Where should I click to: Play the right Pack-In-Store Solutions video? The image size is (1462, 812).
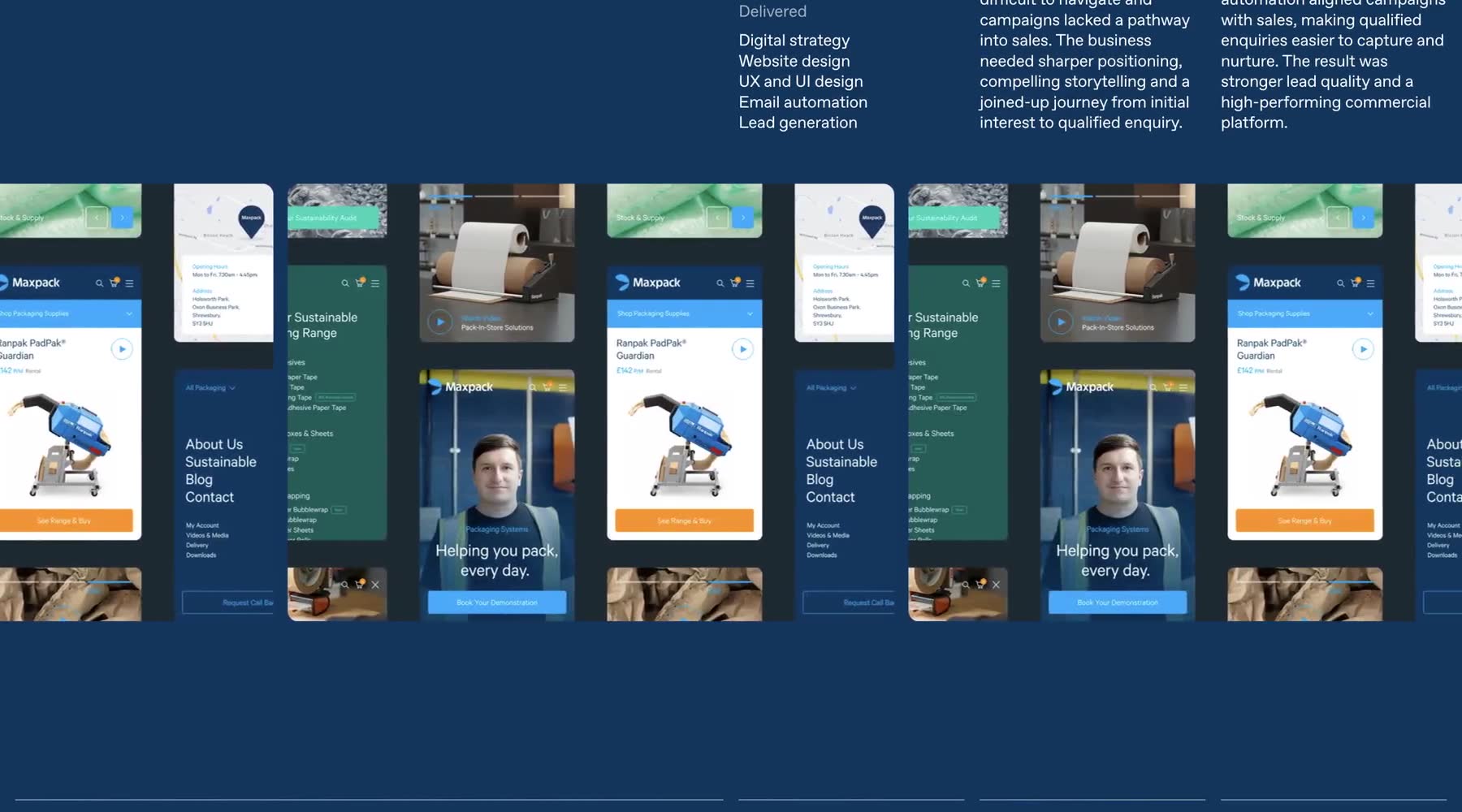(1061, 322)
